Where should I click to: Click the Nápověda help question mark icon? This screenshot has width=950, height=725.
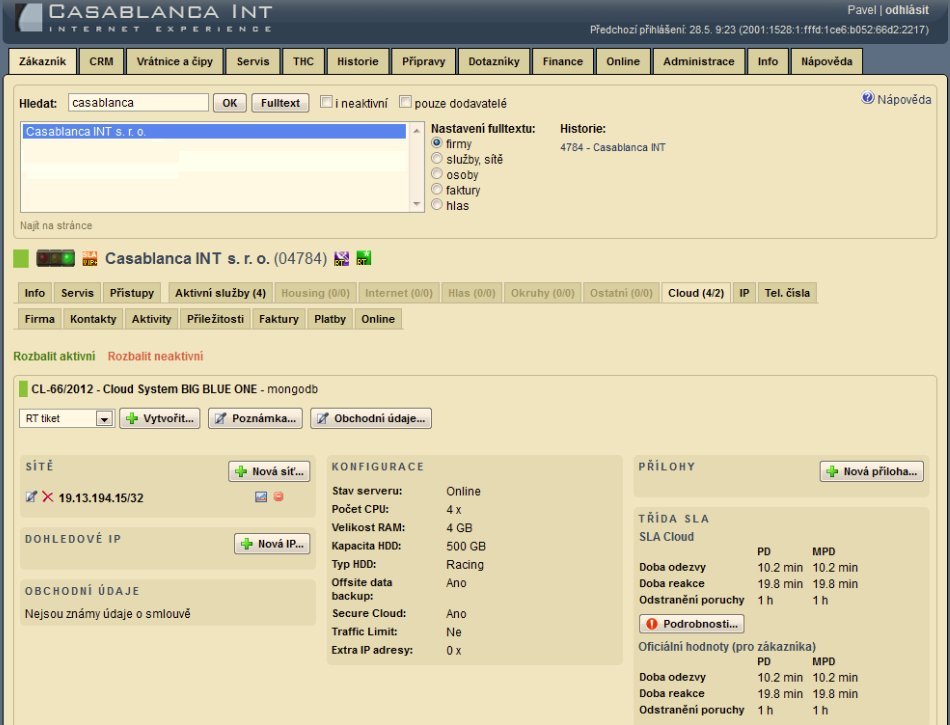[868, 98]
